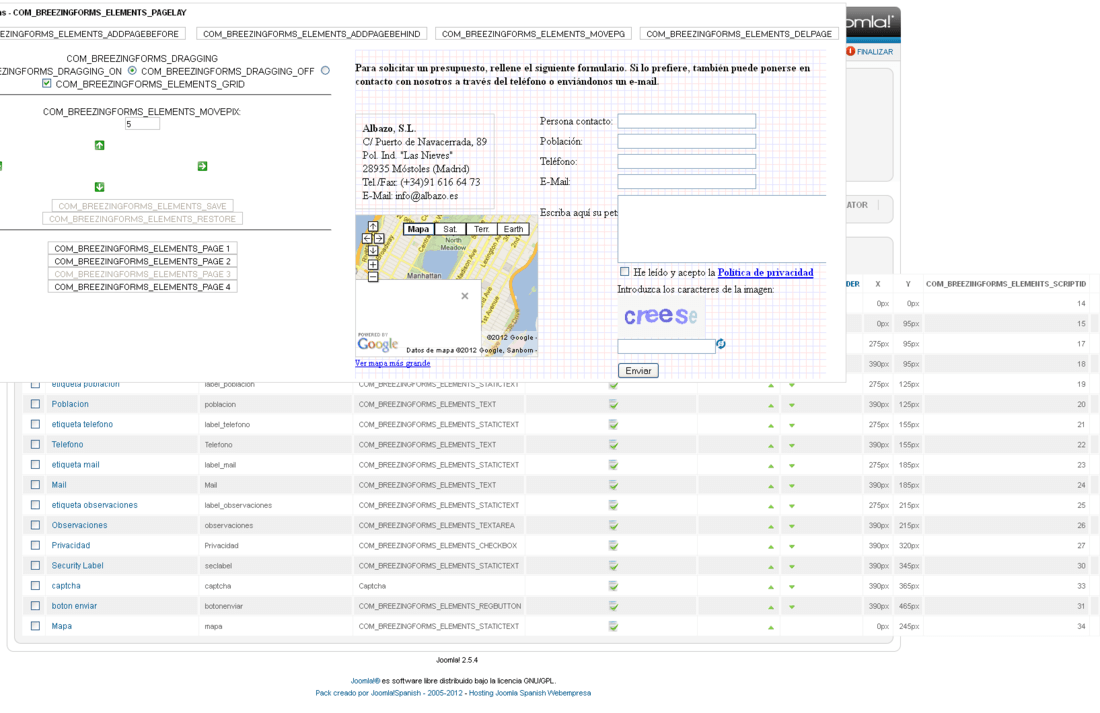1100x713 pixels.
Task: Click the green move-up arrow icon
Action: [x=100, y=145]
